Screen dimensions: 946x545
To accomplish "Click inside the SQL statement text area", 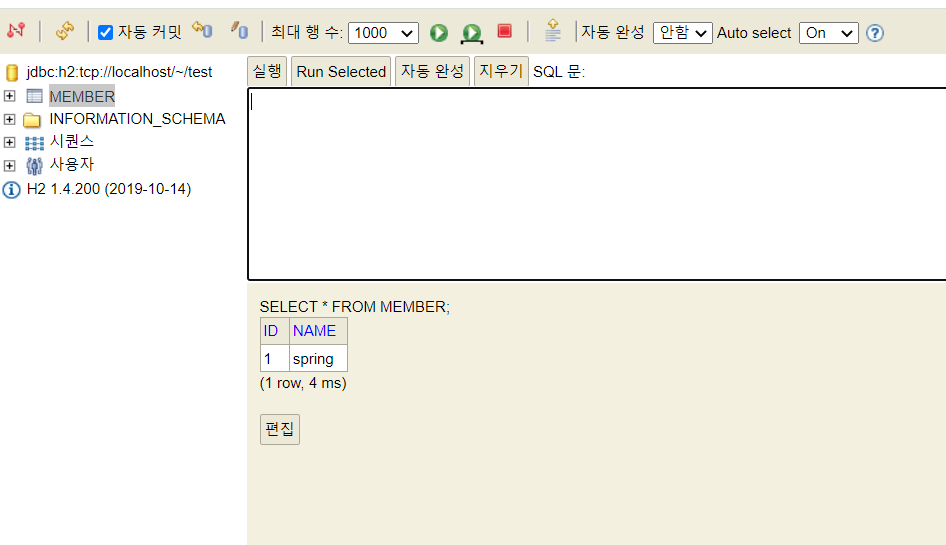I will click(x=597, y=184).
